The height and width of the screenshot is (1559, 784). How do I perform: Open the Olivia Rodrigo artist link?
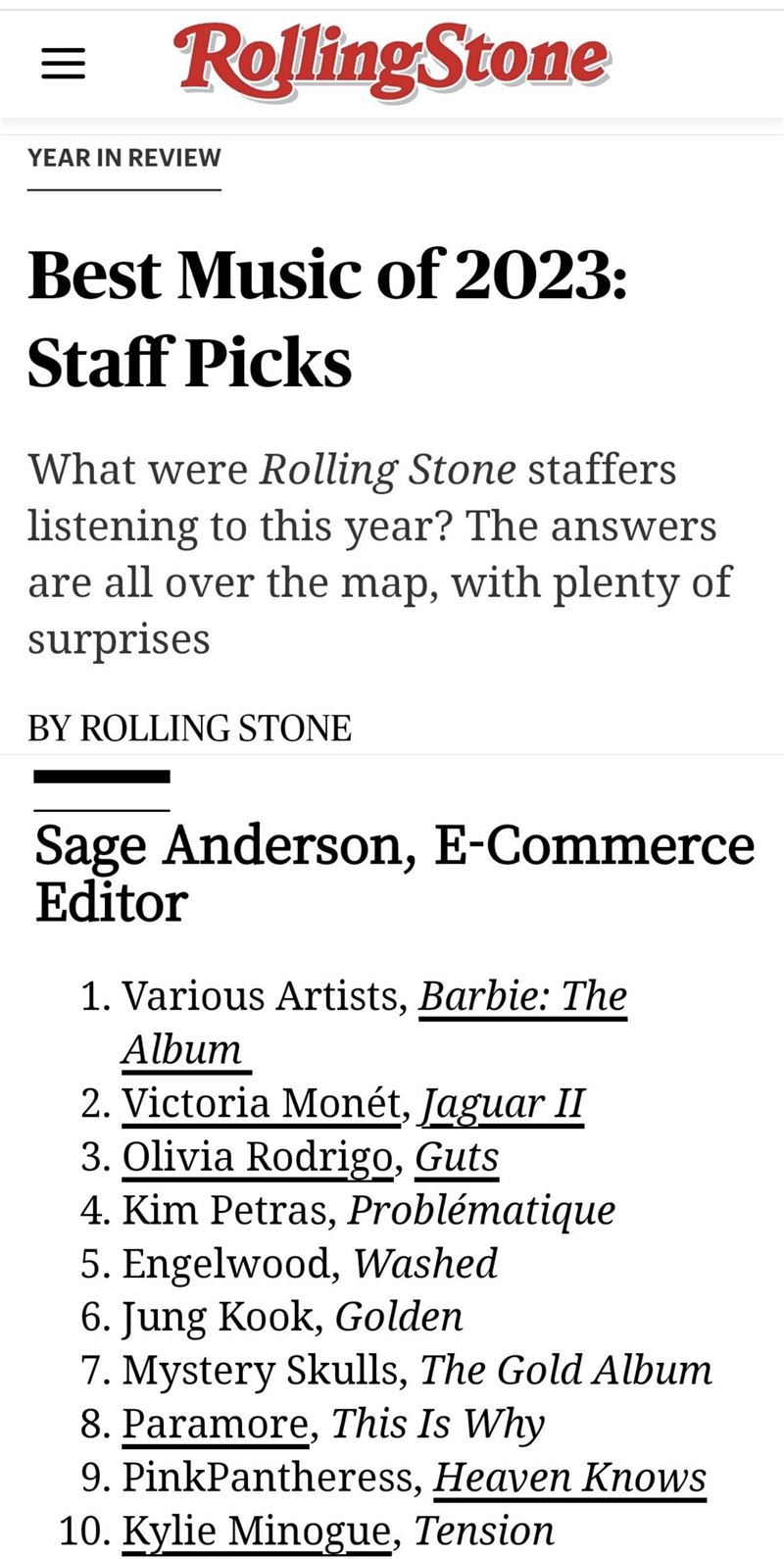[x=257, y=1156]
